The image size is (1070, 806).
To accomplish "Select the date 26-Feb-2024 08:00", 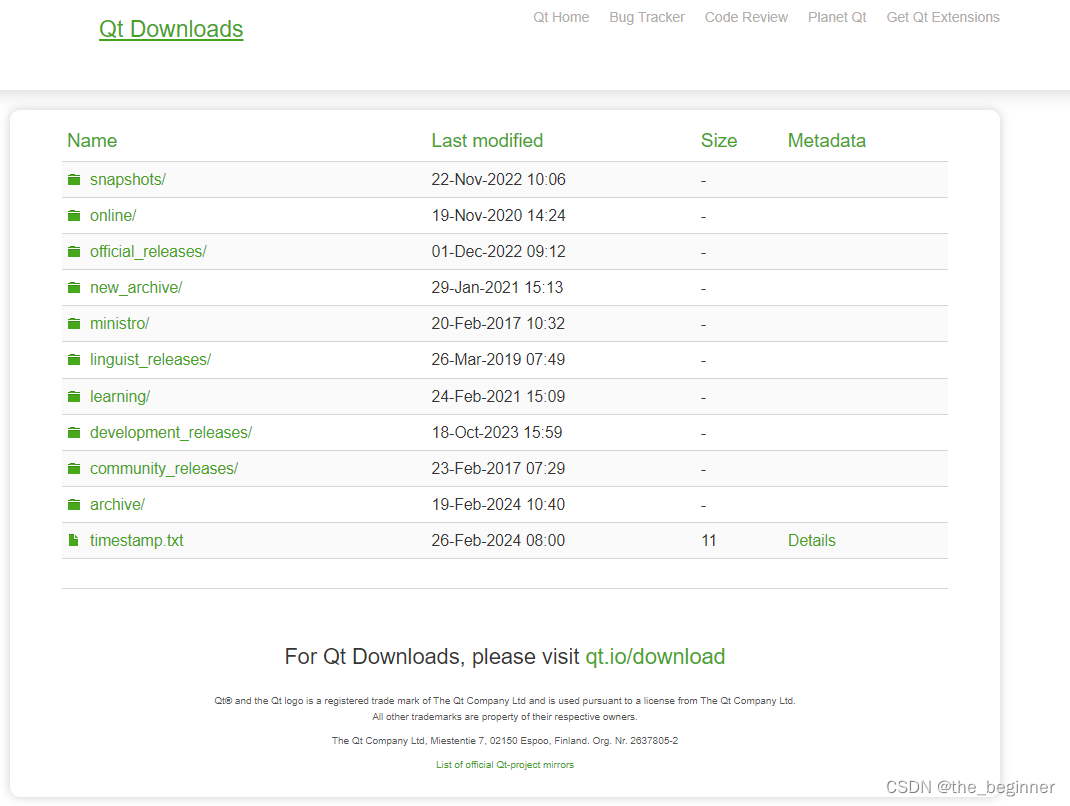I will pos(498,541).
